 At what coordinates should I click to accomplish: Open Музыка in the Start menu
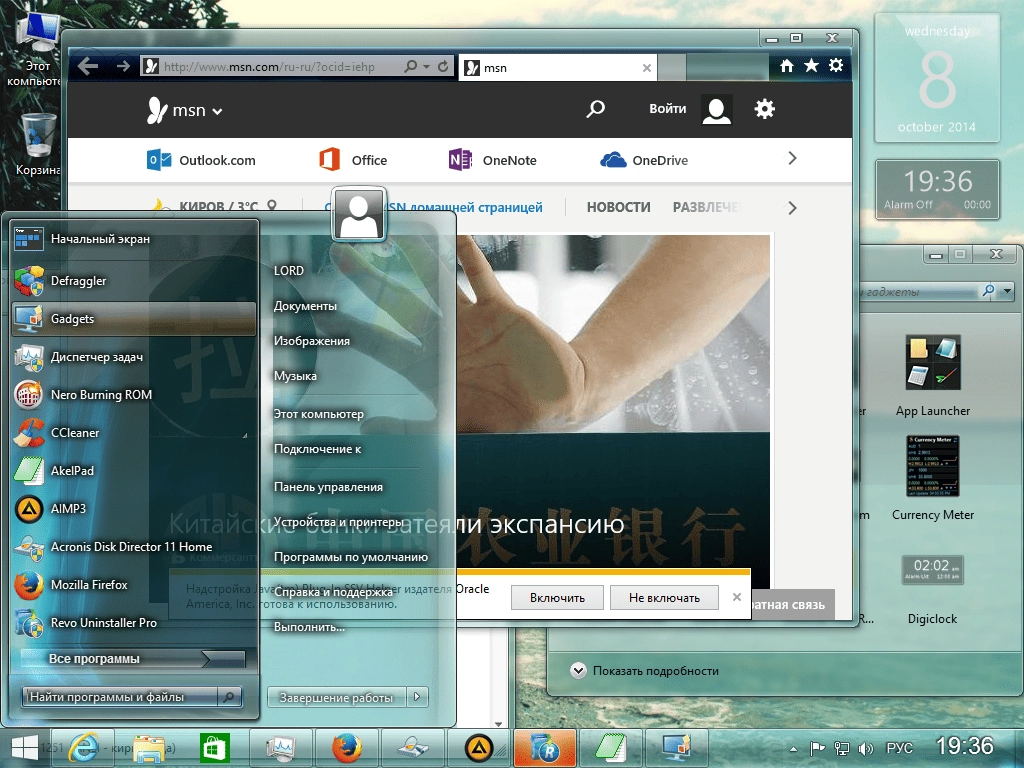295,376
